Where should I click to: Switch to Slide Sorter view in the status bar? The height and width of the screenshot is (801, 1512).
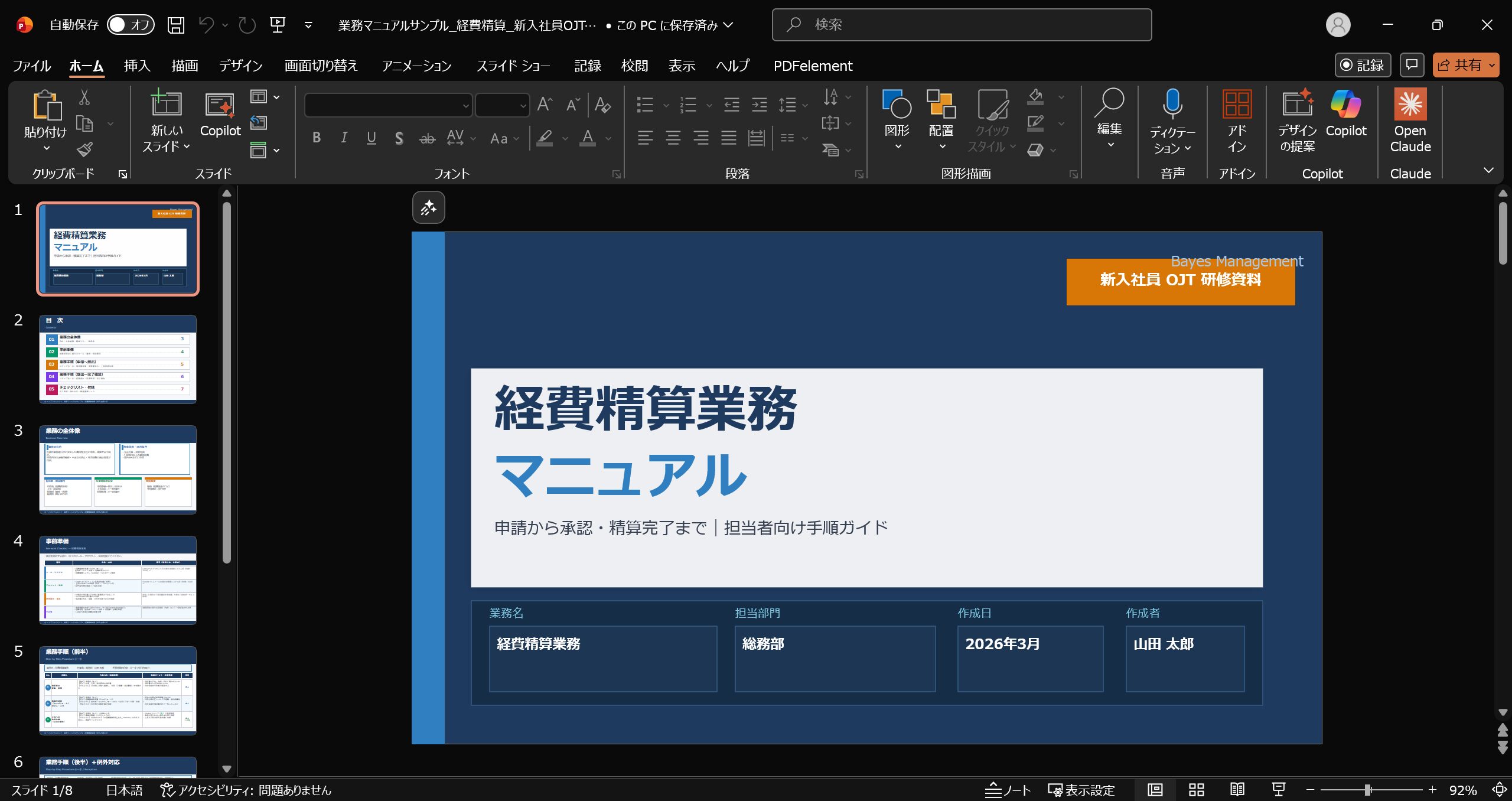coord(1197,790)
